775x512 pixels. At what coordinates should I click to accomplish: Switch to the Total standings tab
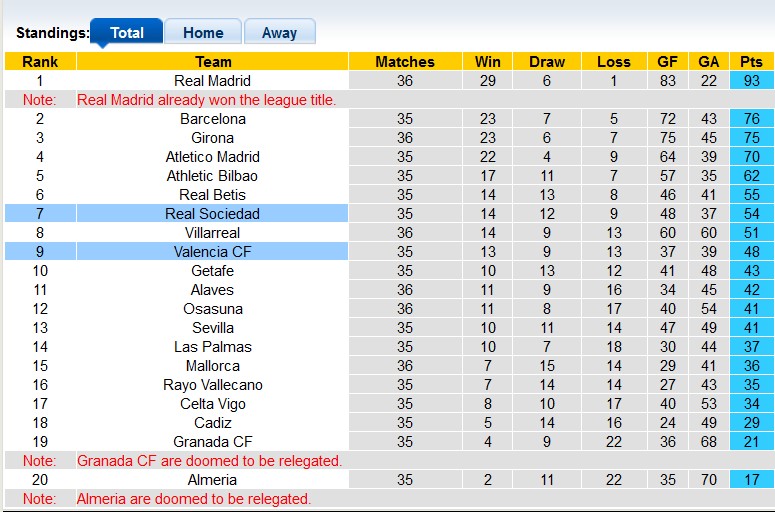pyautogui.click(x=126, y=32)
